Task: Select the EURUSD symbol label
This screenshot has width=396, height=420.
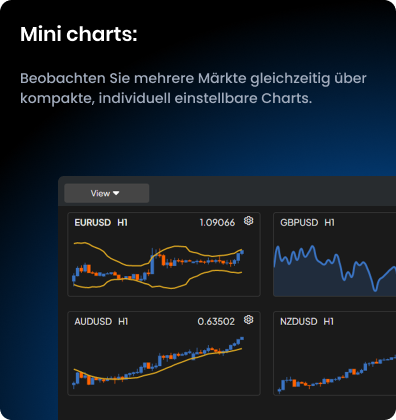Action: 93,223
